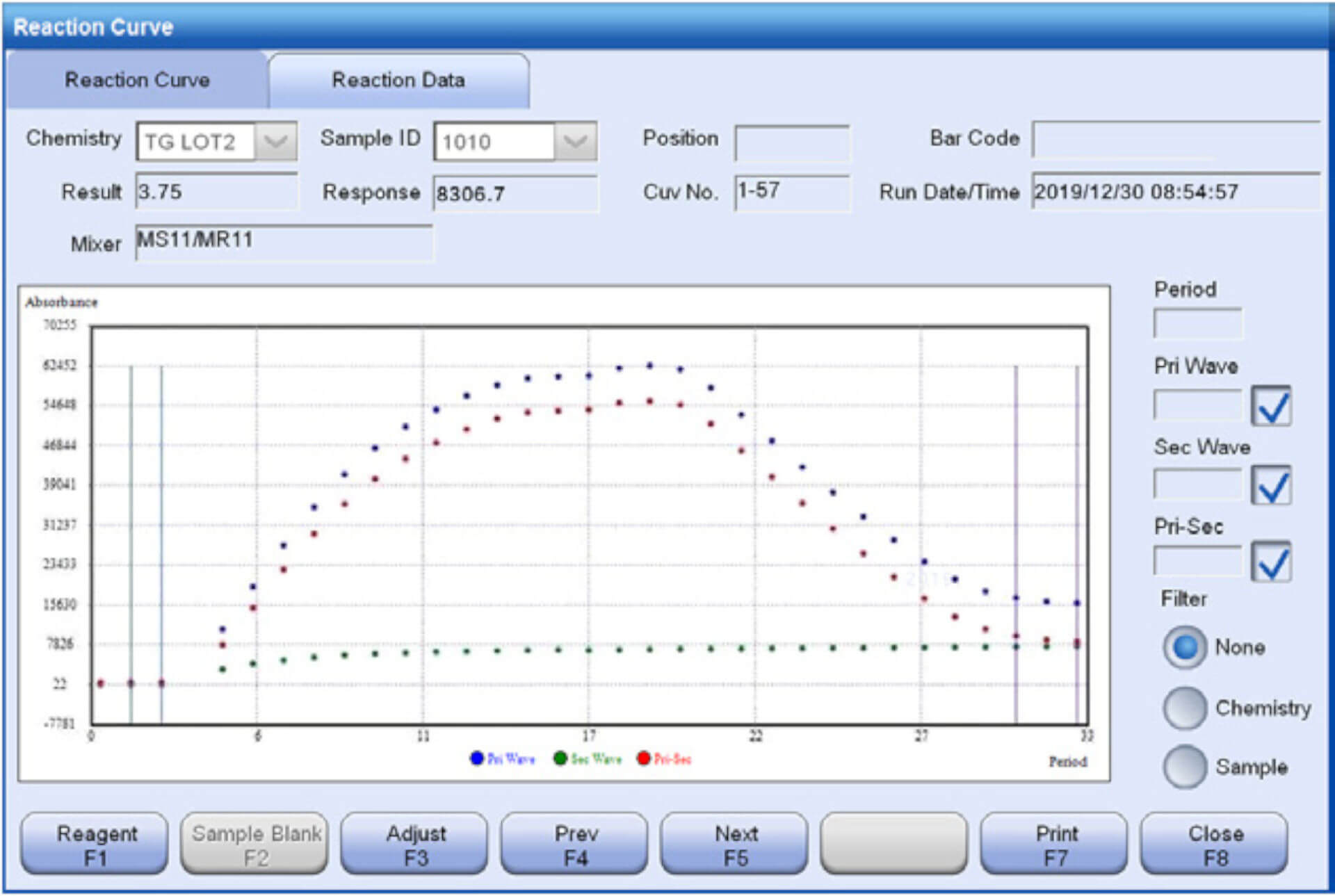Click the blue Pri Wave legend dot
The height and width of the screenshot is (896, 1335).
477,758
